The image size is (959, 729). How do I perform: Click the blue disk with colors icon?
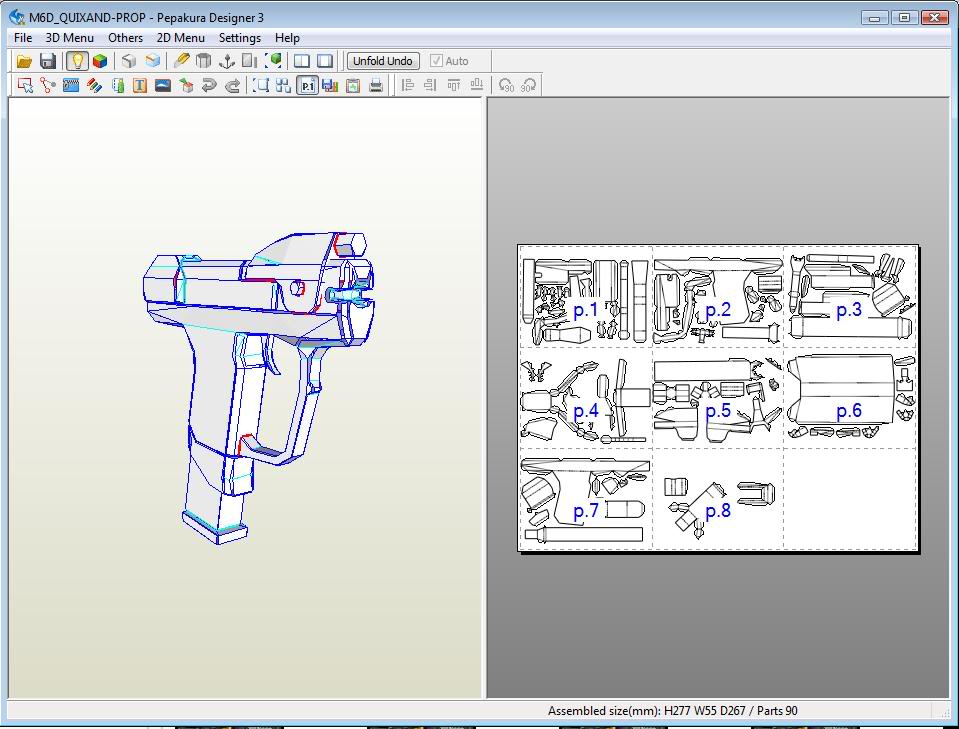[x=330, y=85]
